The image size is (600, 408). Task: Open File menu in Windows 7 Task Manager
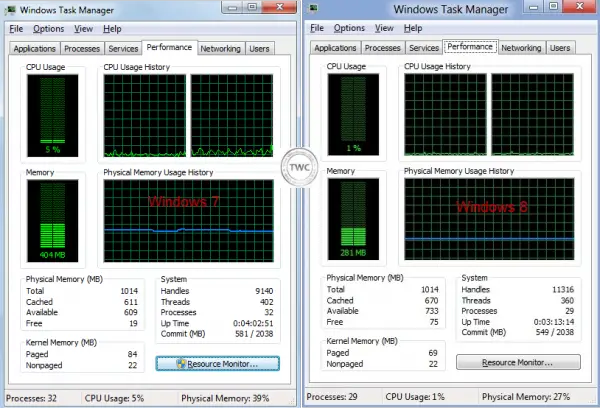pyautogui.click(x=16, y=29)
